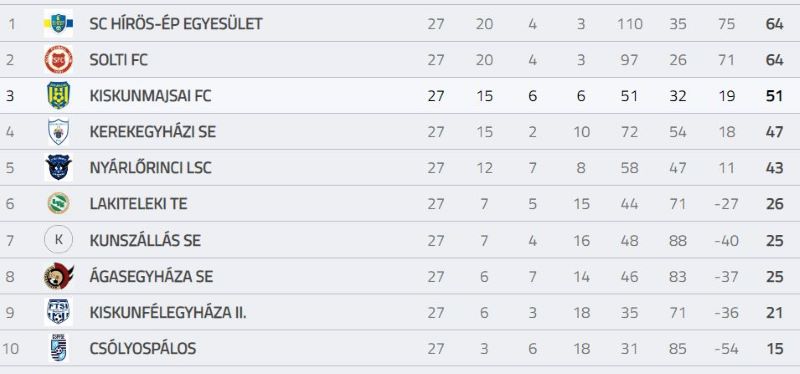Screen dimensions: 800x374
Task: Open the SC HÍRÖS-ÉP EGYESÜLET team name link
Action: [x=176, y=23]
